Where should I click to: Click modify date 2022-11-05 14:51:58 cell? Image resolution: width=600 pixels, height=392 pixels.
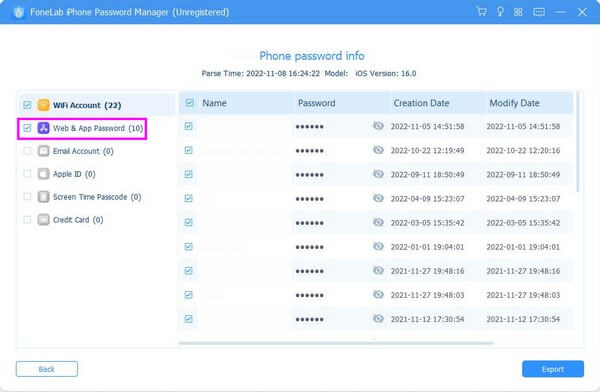523,126
